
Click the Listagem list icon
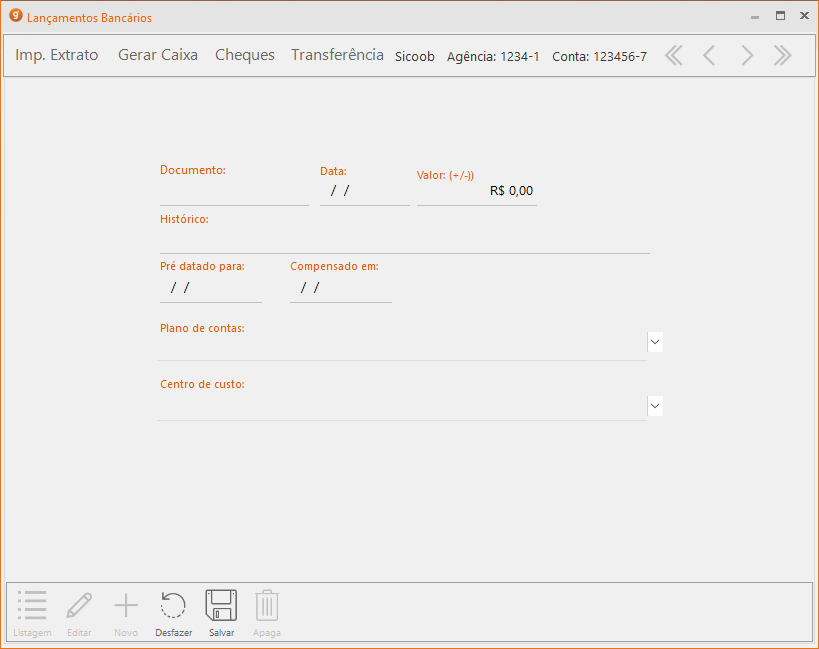coord(32,605)
